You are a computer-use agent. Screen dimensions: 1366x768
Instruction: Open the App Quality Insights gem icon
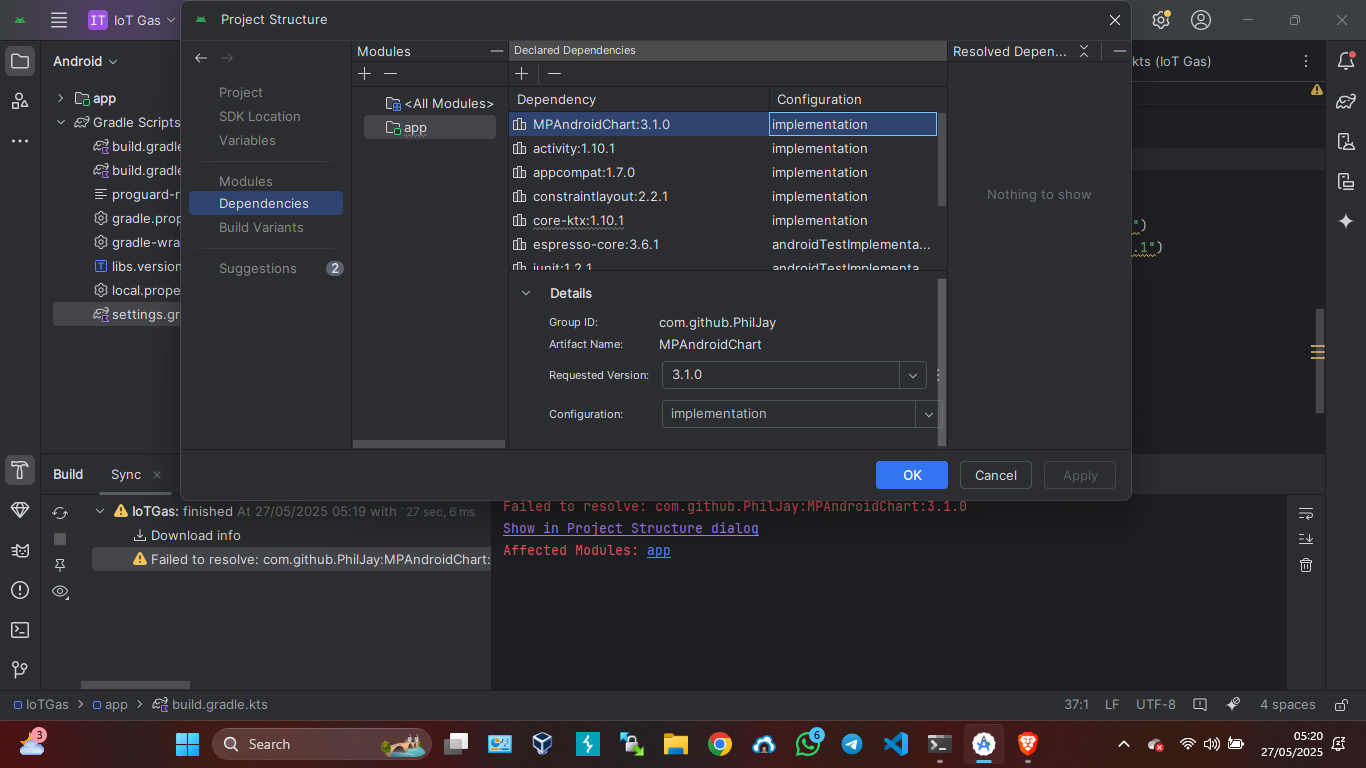(20, 510)
